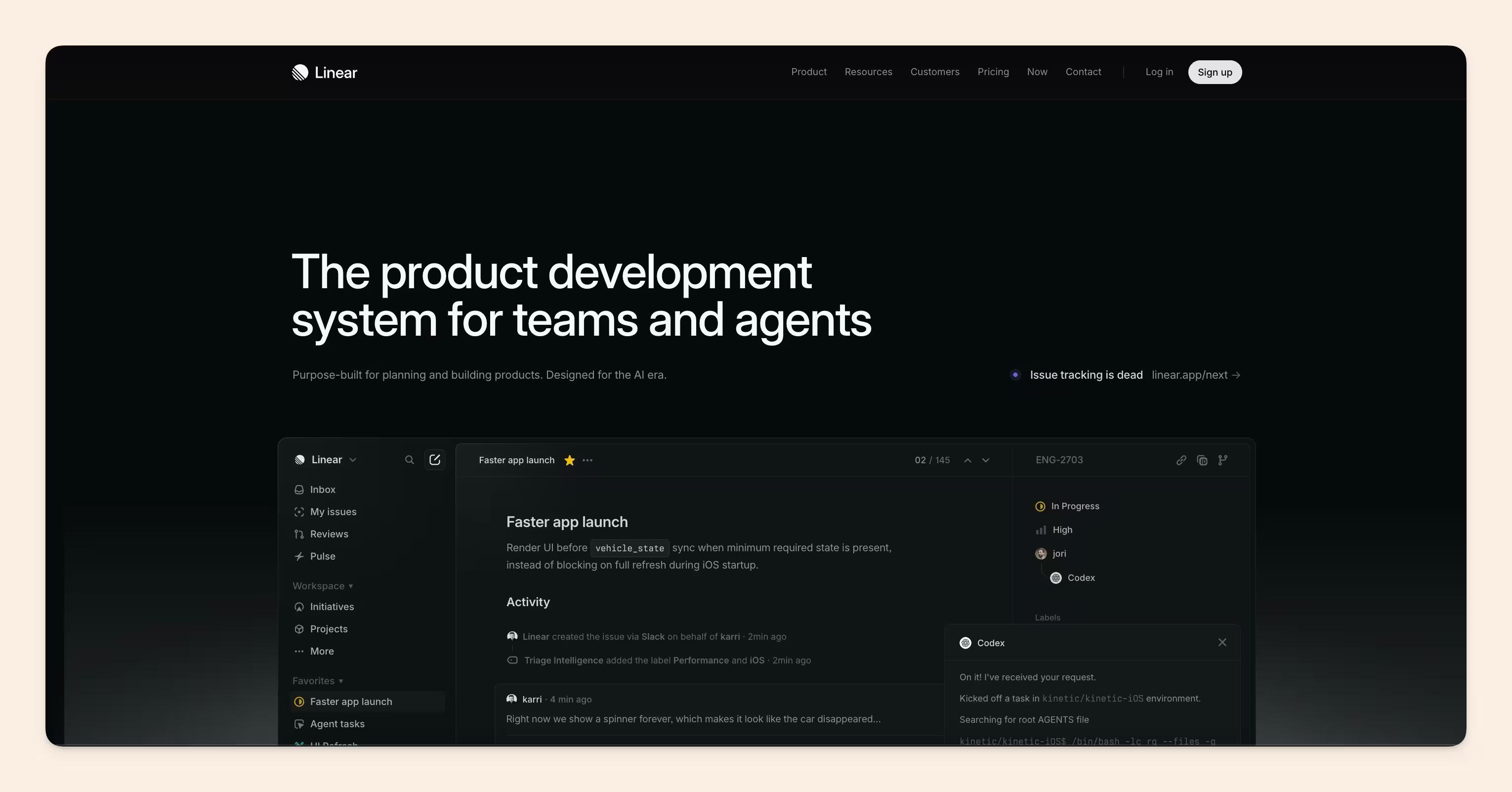
Task: Open the Linear workspace switcher dropdown
Action: (326, 460)
